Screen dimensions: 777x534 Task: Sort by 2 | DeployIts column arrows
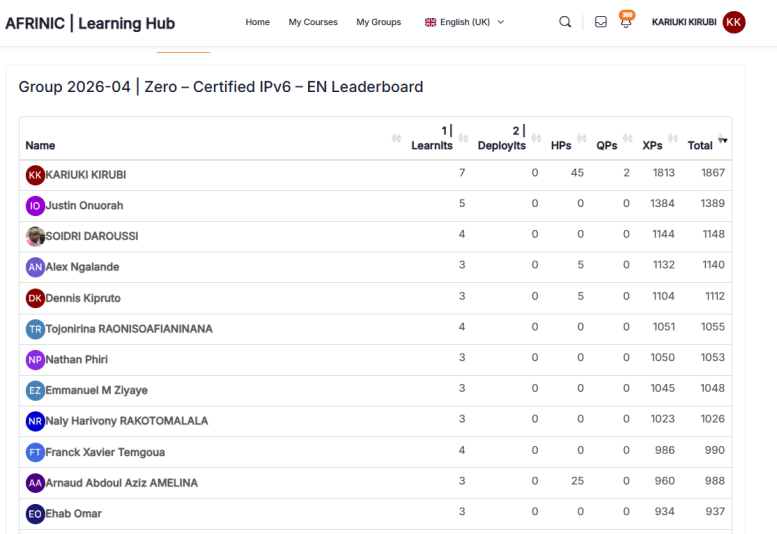pyautogui.click(x=537, y=138)
